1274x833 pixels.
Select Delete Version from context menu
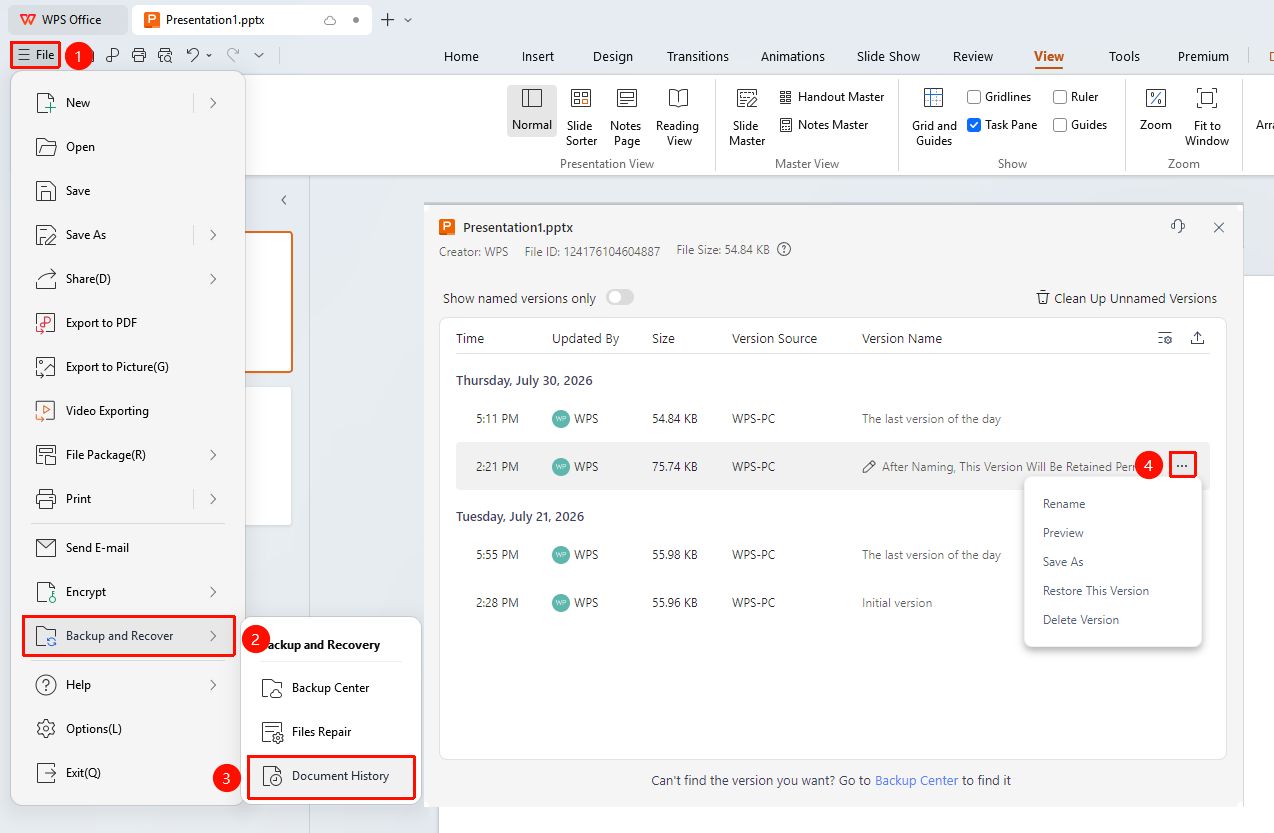click(1081, 620)
